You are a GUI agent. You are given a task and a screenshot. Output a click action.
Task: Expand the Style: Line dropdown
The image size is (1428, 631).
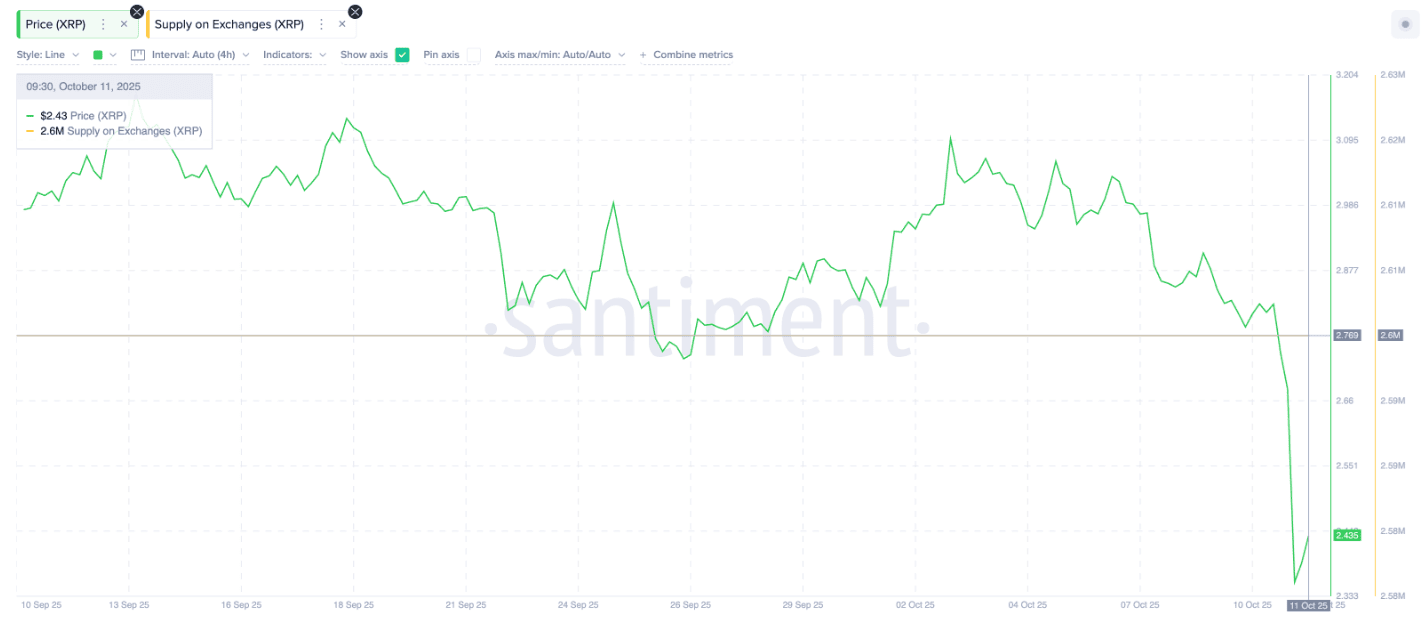pyautogui.click(x=49, y=55)
